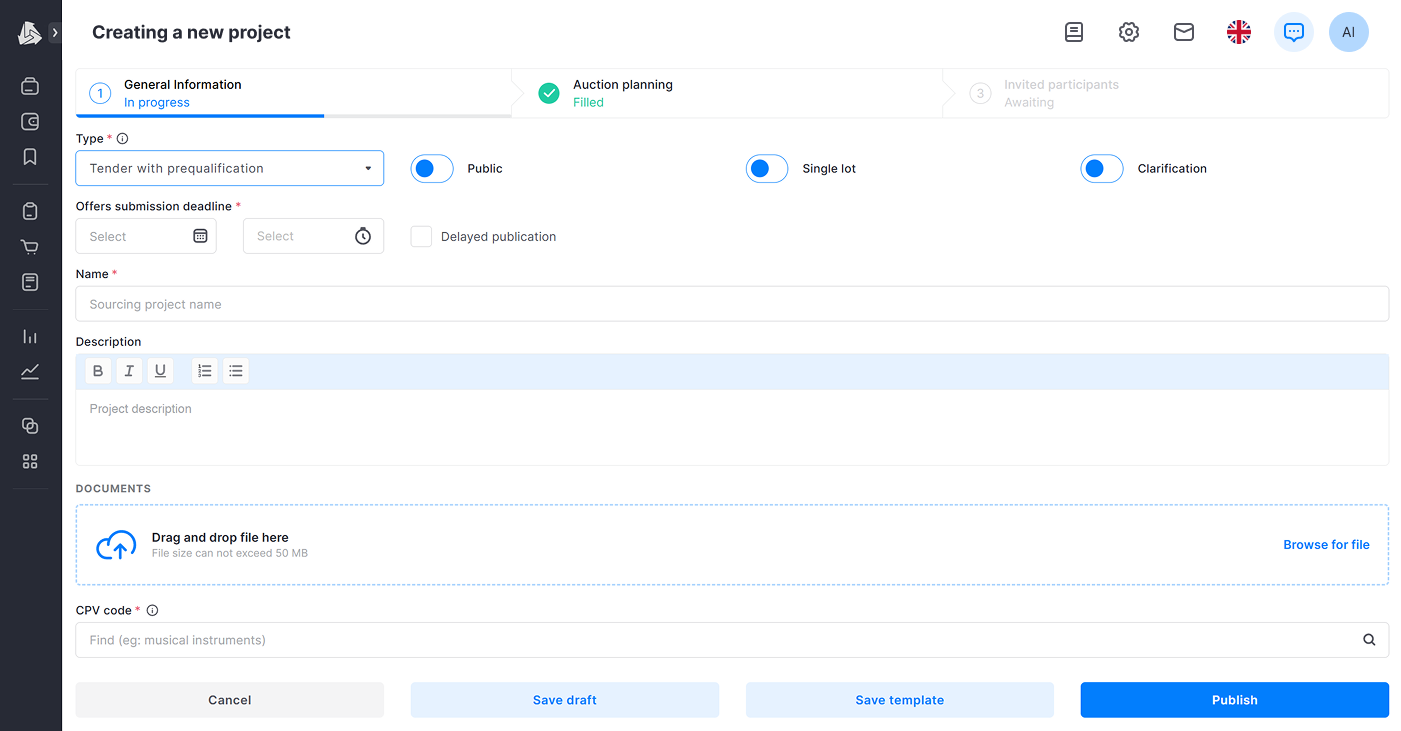1401x731 pixels.
Task: Click the info icon next to Type
Action: 123,139
